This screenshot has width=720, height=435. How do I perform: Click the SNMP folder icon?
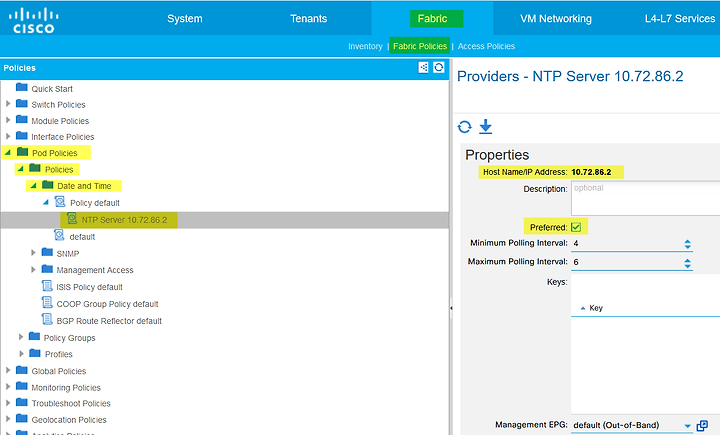47,252
